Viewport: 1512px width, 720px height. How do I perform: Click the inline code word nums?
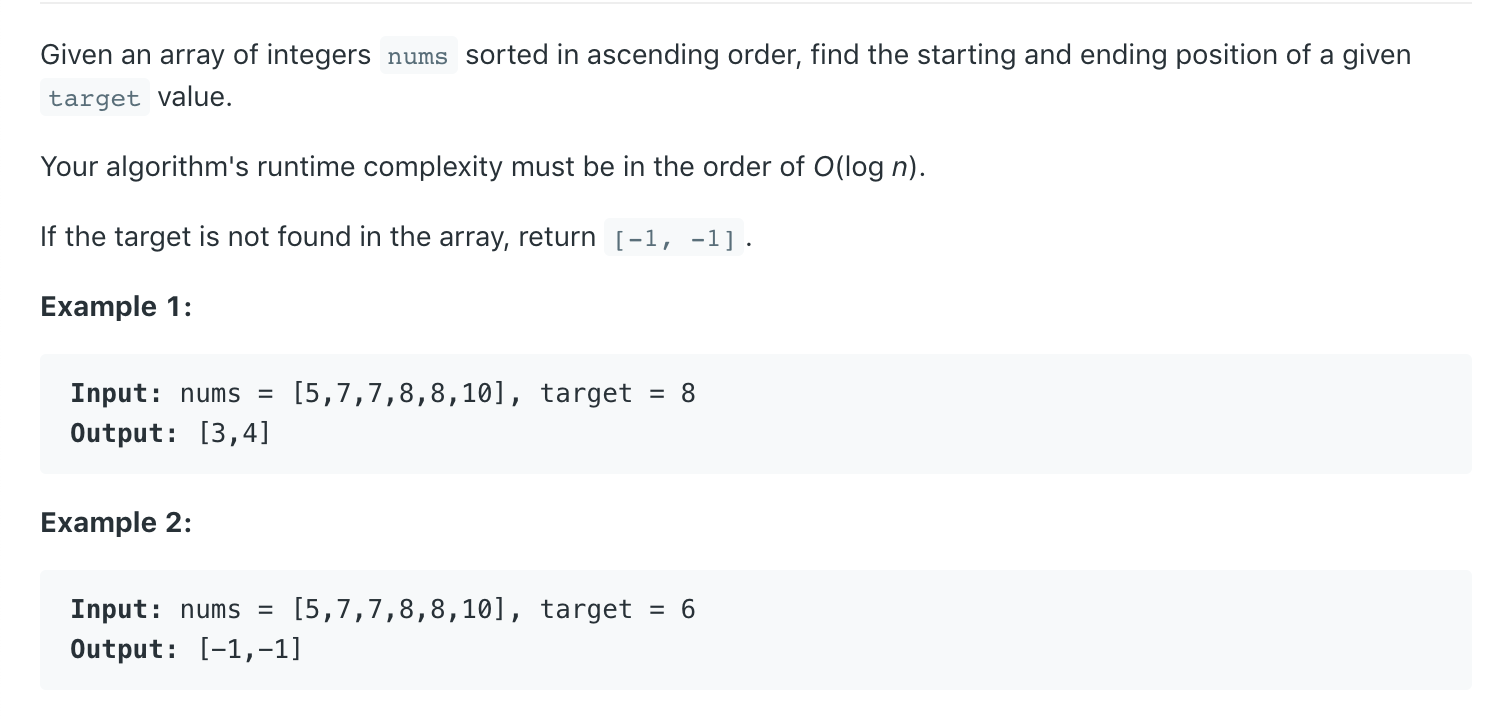pos(418,56)
